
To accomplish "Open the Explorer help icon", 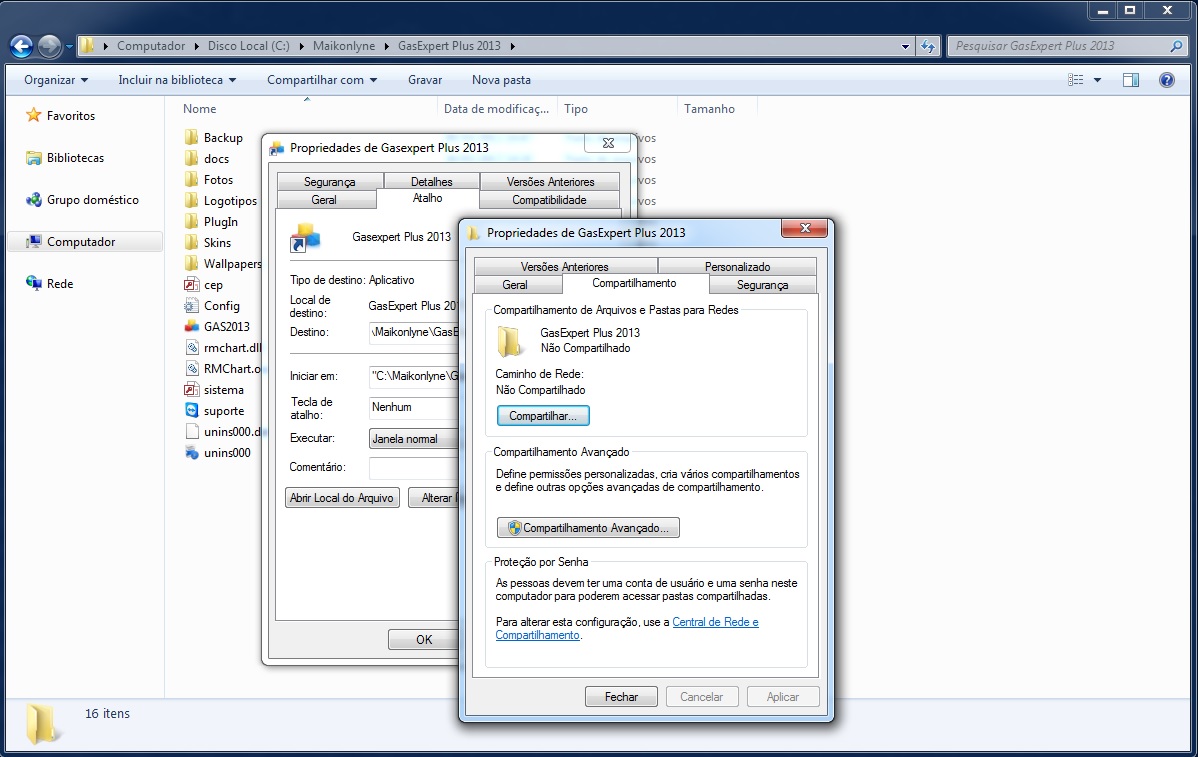I will [x=1167, y=79].
